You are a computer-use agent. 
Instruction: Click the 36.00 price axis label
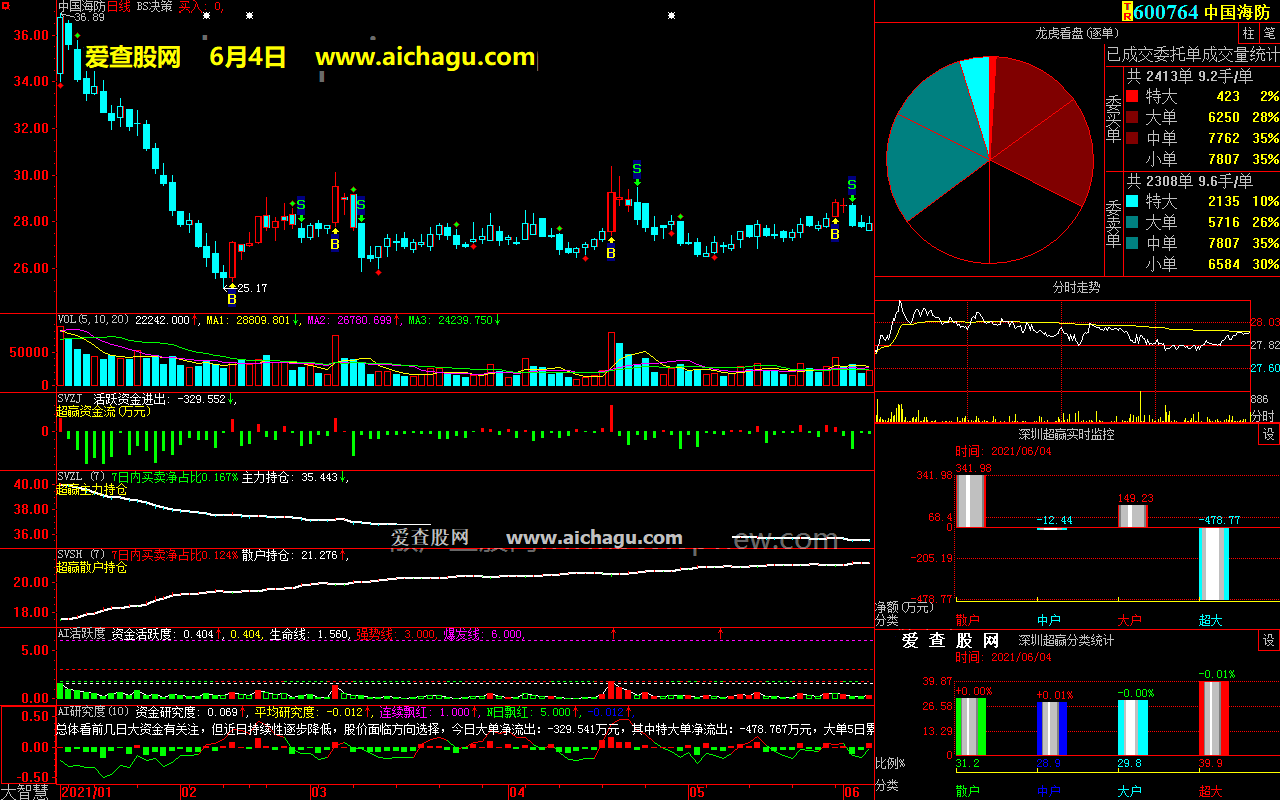(x=30, y=35)
